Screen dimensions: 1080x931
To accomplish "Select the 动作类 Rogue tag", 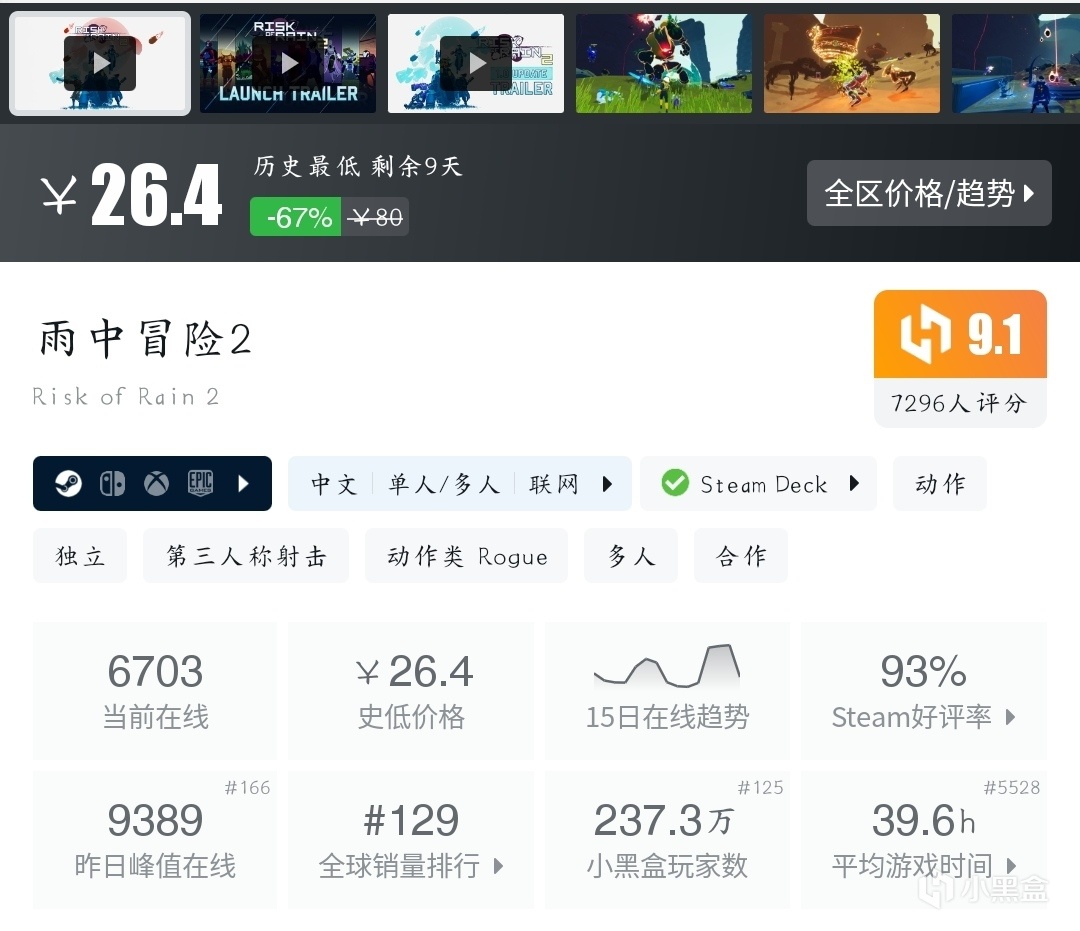I will (x=467, y=556).
